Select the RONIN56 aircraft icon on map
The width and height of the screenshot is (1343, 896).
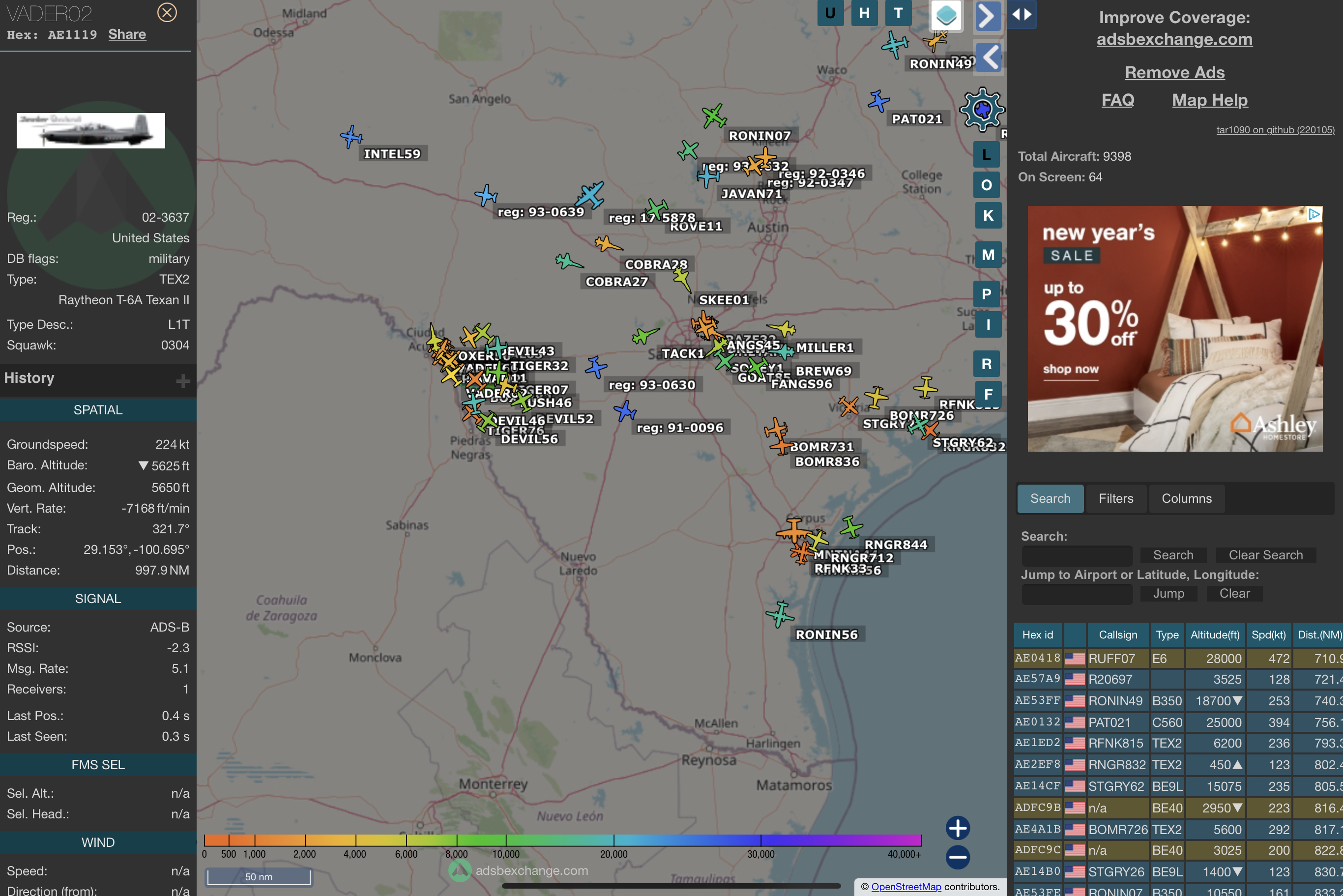[x=780, y=614]
